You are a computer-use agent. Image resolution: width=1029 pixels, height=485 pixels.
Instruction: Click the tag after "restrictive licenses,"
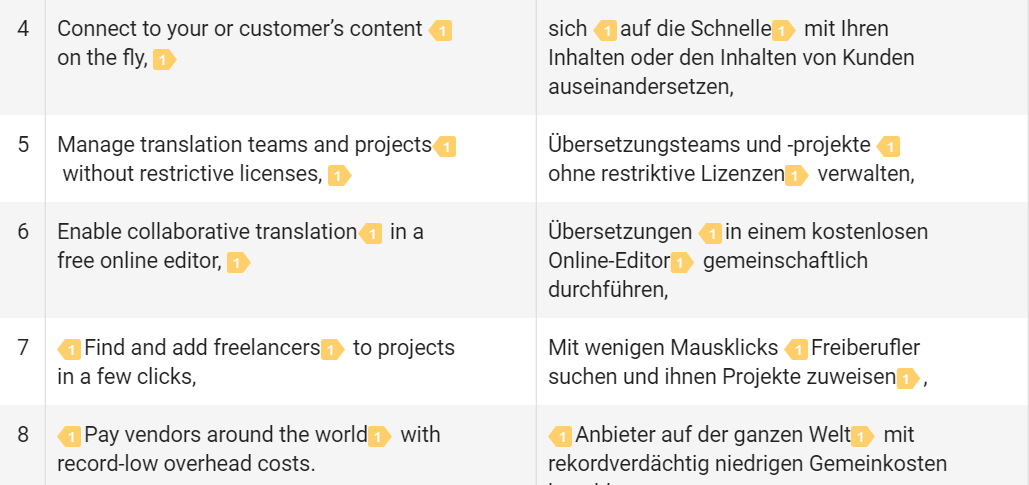pos(339,176)
